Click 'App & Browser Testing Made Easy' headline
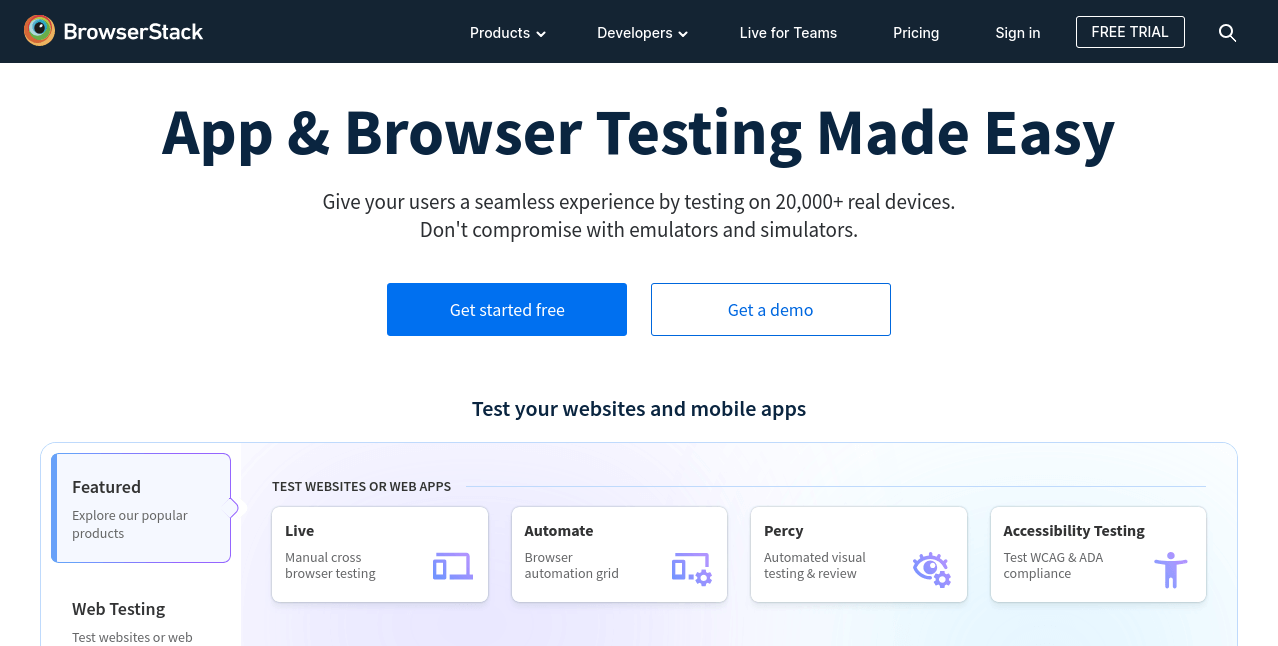 click(x=639, y=133)
